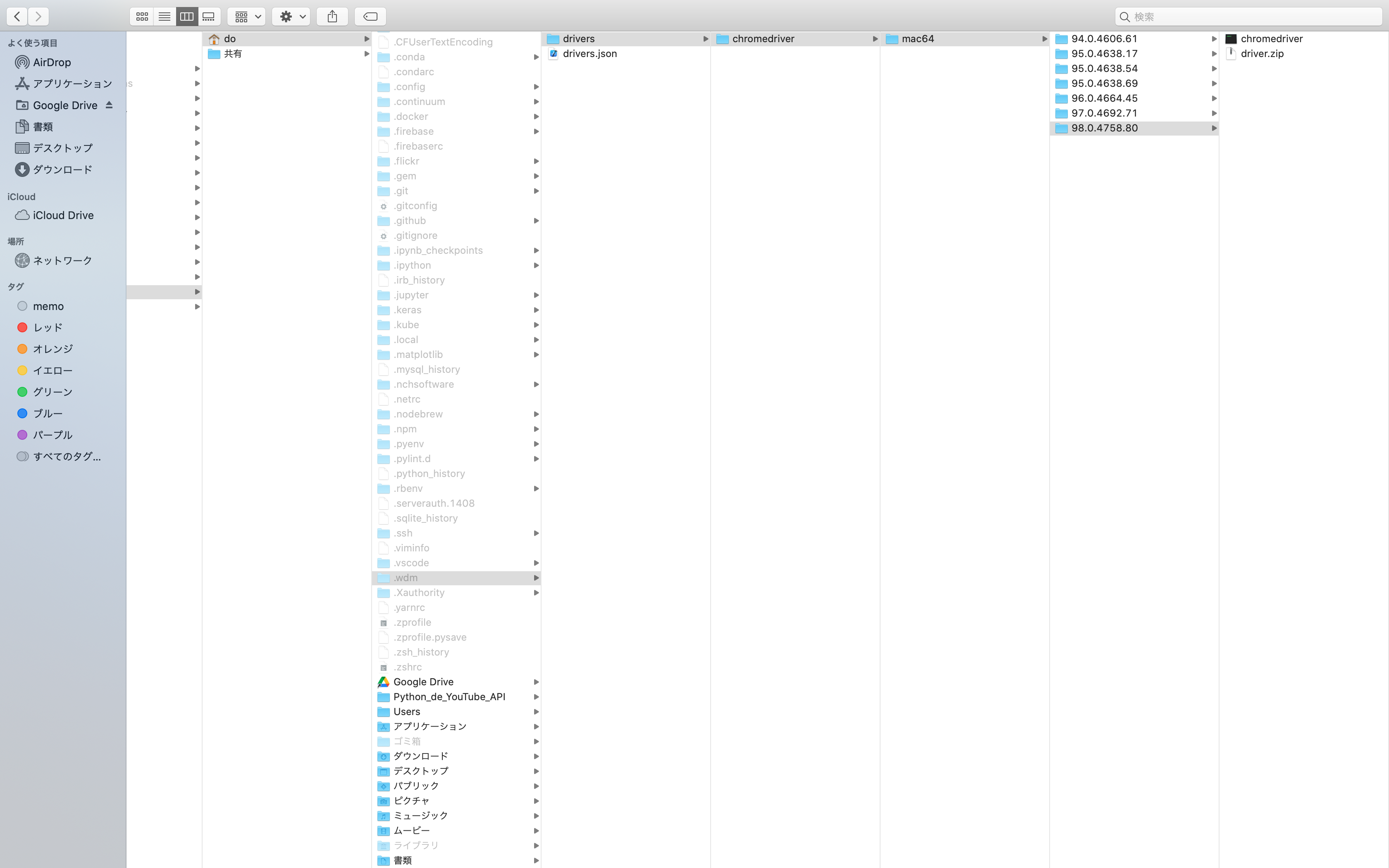
Task: Switch to gallery view in the toolbar
Action: pos(208,16)
